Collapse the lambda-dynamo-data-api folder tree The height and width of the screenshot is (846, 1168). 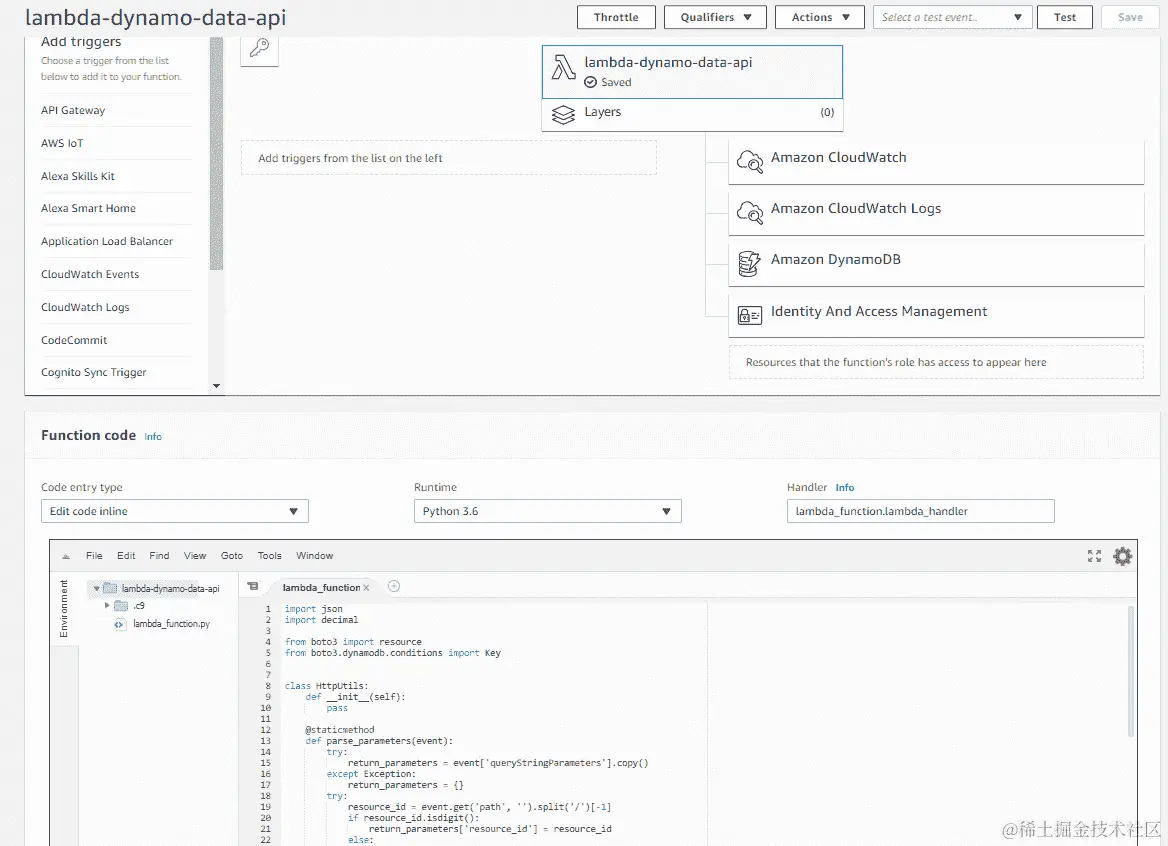[96, 588]
